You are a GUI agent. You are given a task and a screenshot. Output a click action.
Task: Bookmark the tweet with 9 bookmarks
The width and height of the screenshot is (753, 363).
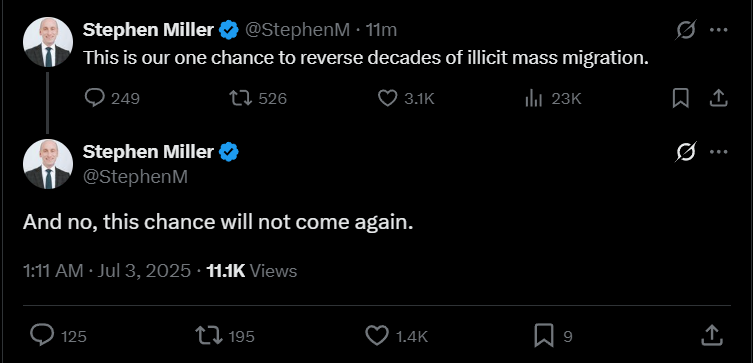pos(553,336)
